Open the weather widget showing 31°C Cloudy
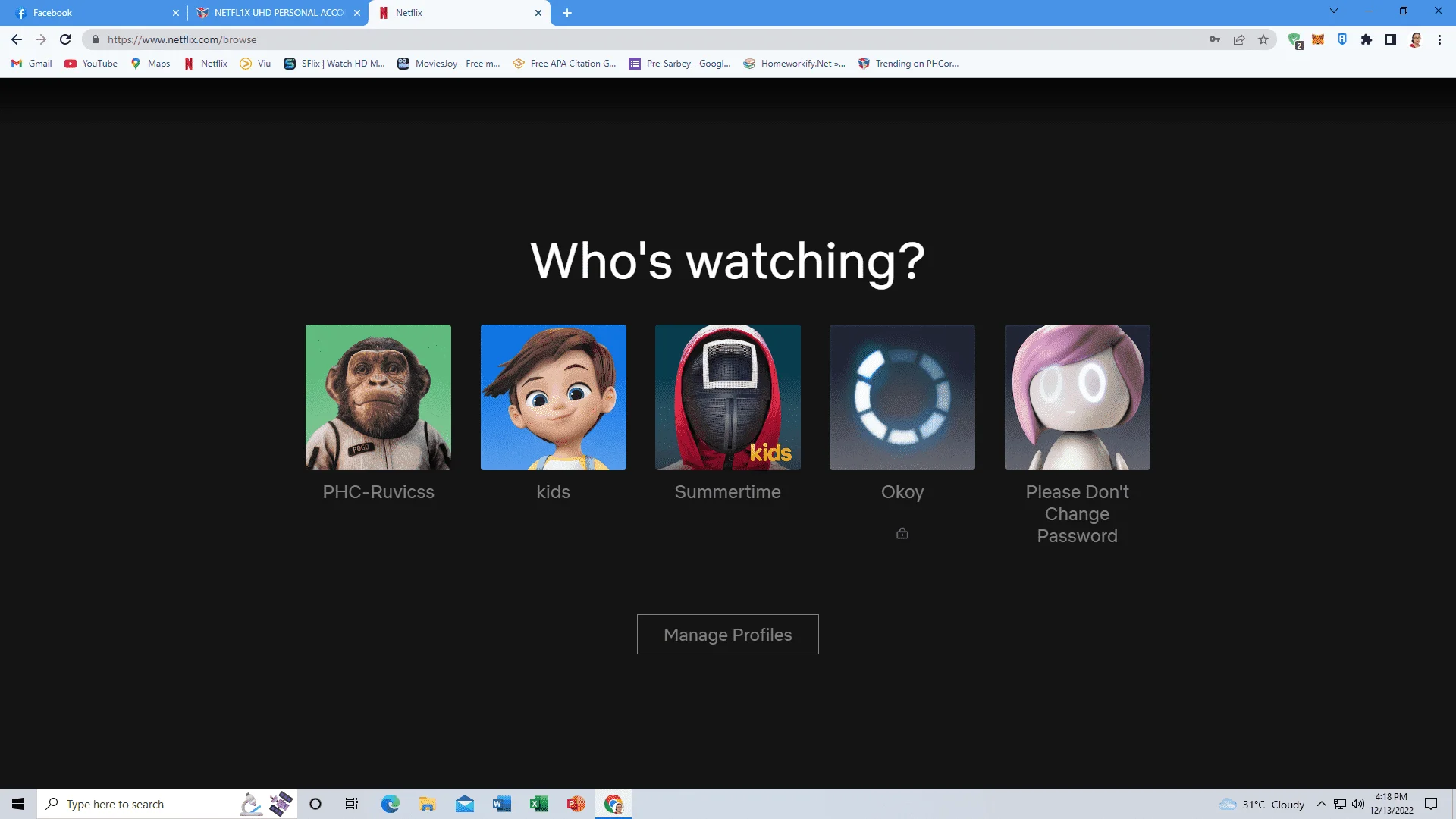 coord(1262,804)
